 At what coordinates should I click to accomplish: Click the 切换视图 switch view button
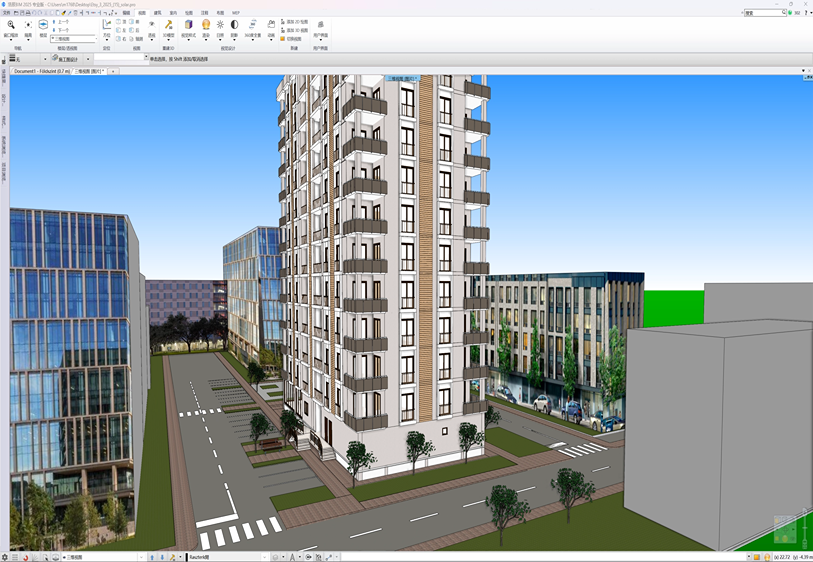point(292,38)
